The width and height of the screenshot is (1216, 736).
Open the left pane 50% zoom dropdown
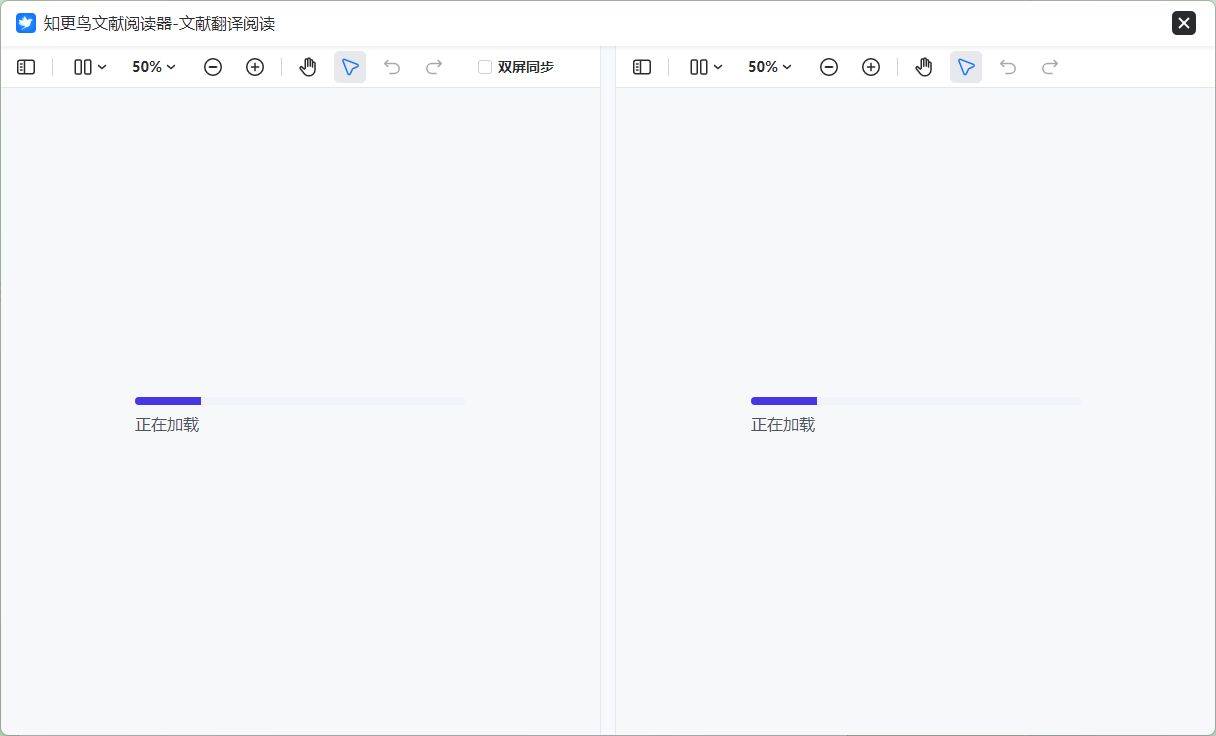point(154,67)
